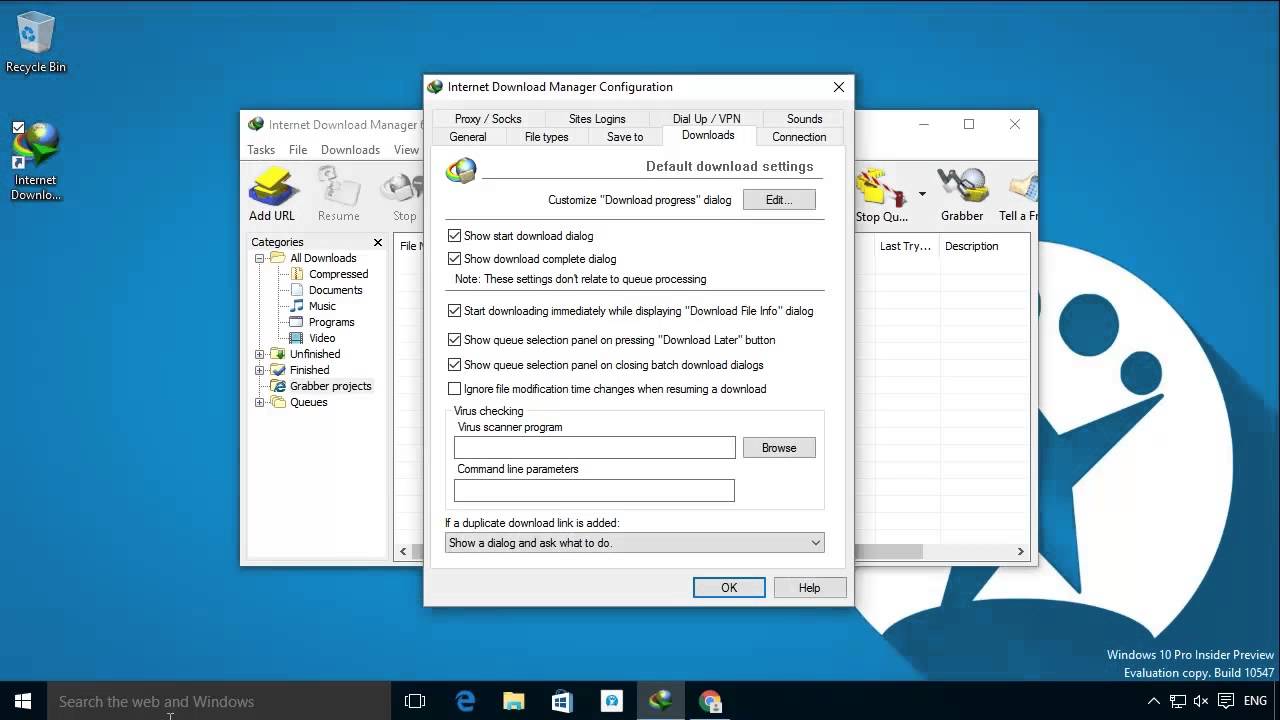Open File Explorer from taskbar
This screenshot has width=1280, height=720.
[x=514, y=701]
